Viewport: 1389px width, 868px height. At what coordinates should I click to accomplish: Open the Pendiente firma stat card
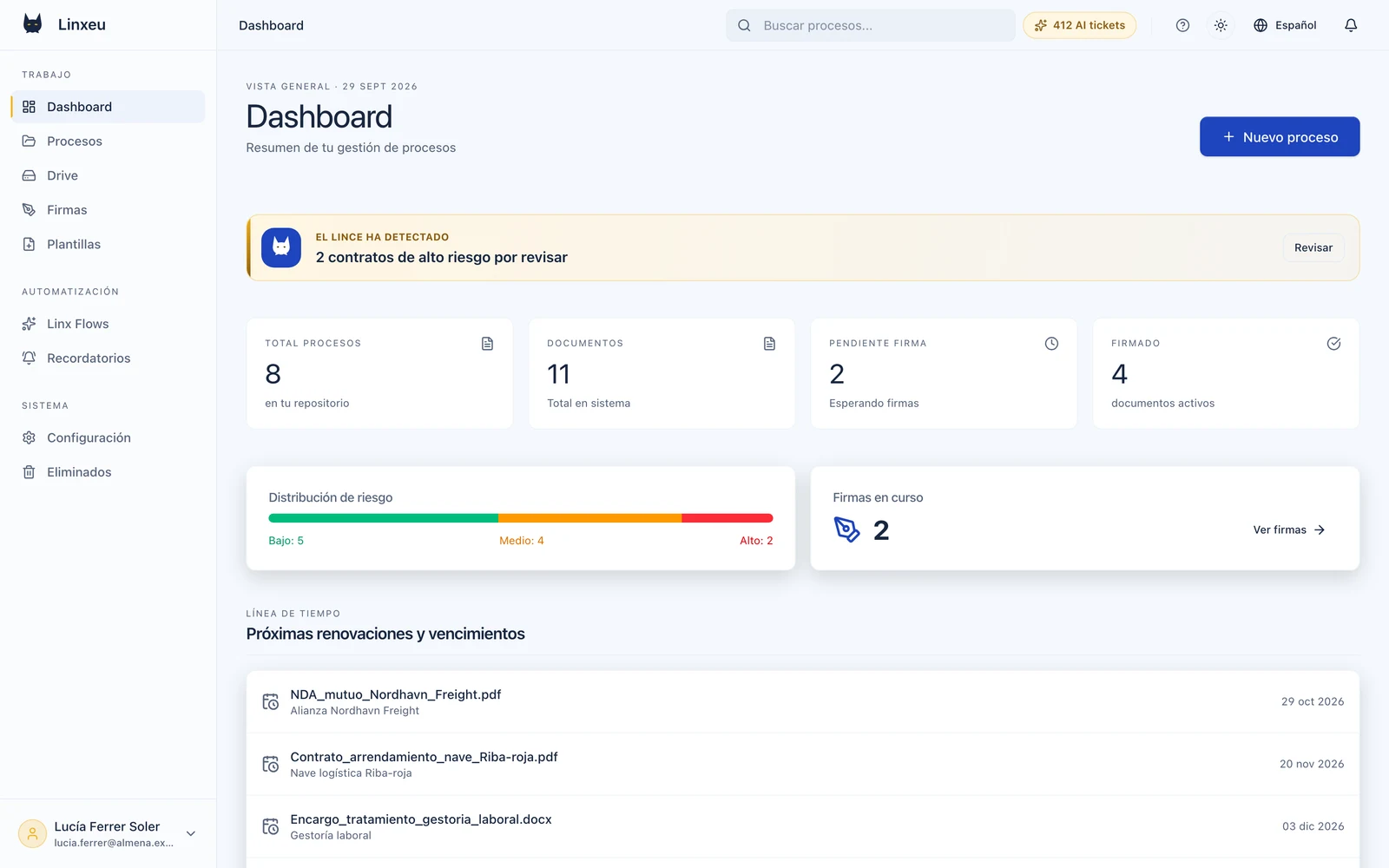click(x=944, y=373)
